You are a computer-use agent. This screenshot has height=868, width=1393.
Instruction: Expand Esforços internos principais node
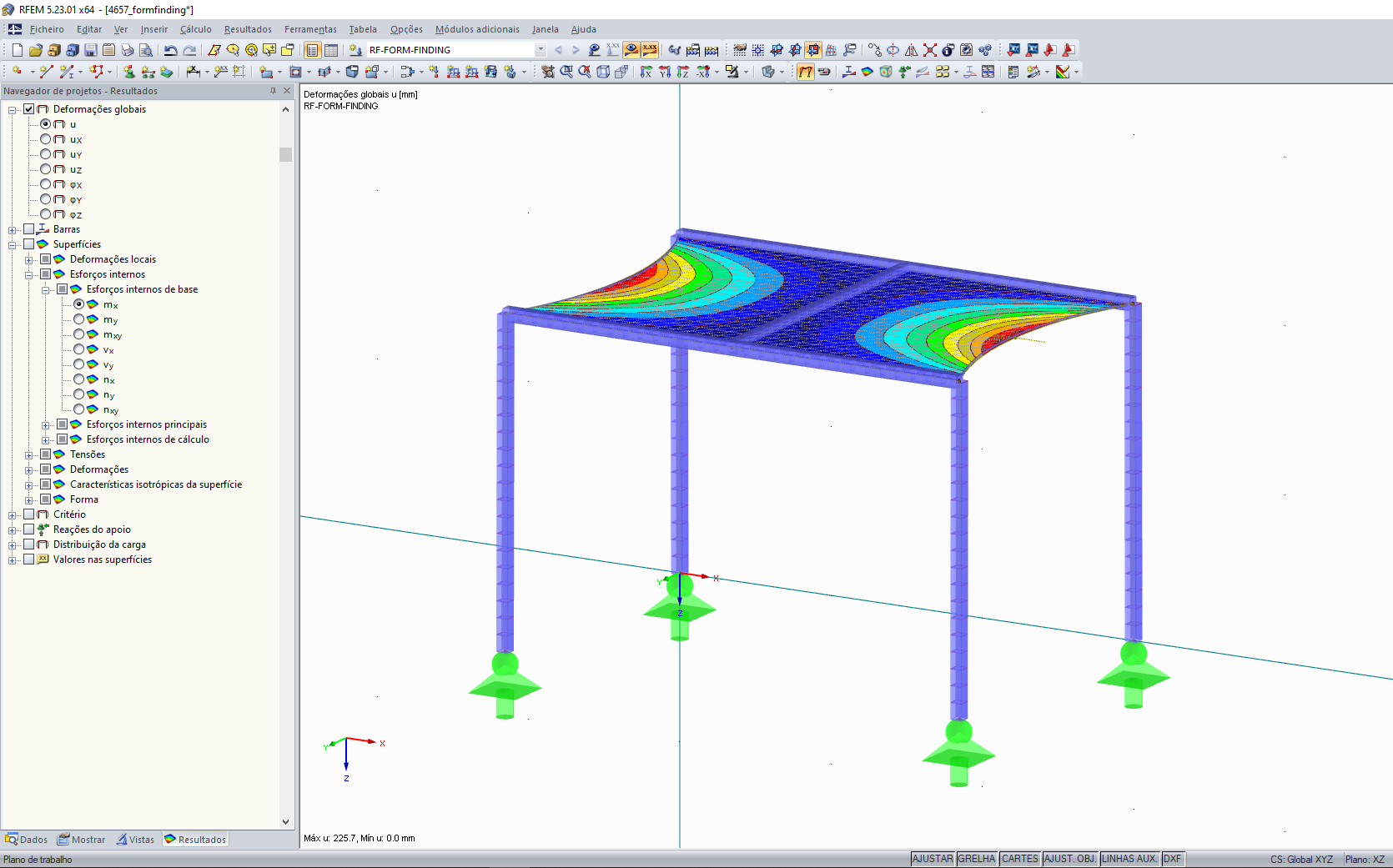tap(46, 425)
